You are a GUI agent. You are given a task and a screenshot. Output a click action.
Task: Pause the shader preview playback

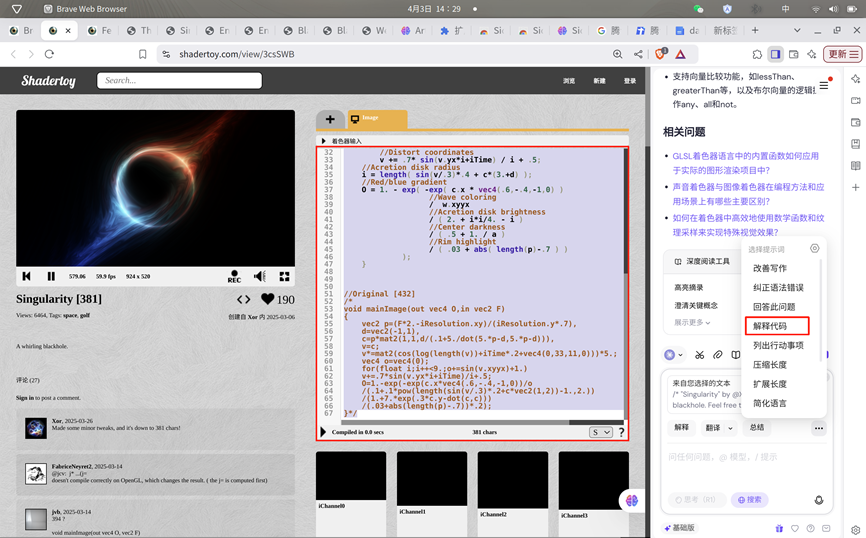click(x=51, y=276)
